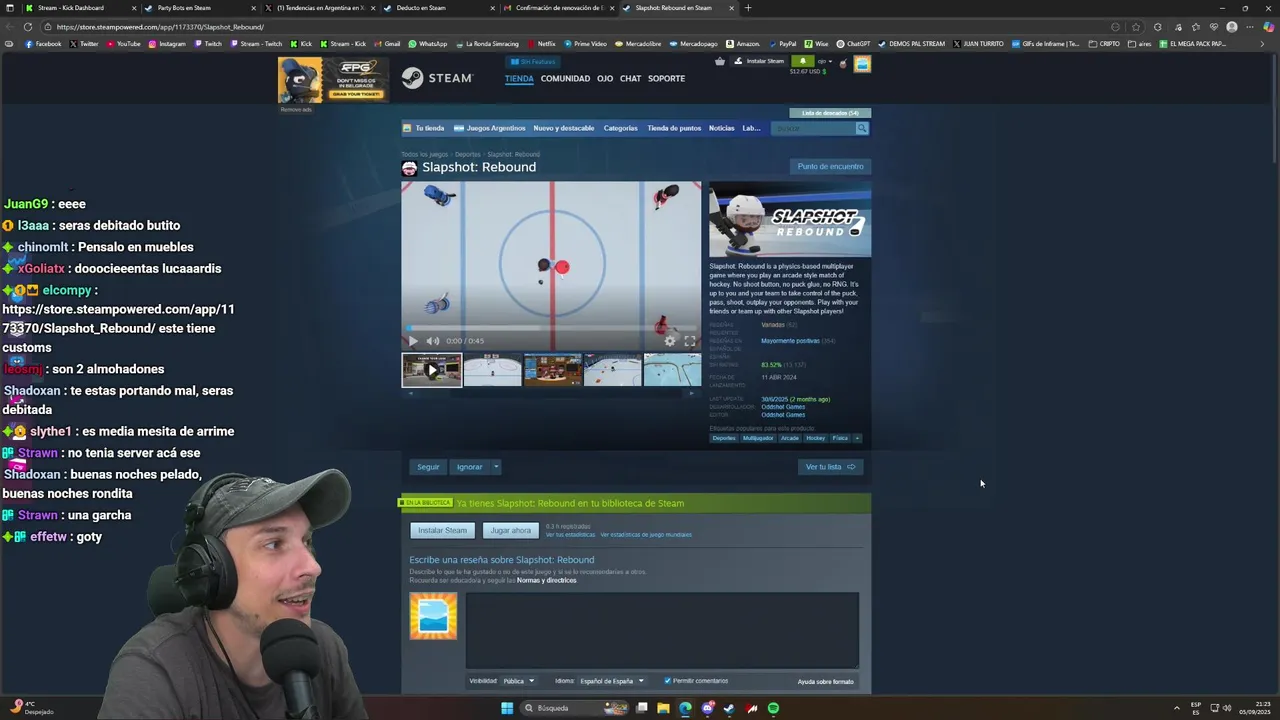Viewport: 1280px width, 720px height.
Task: Click Ver tus estadísticas link
Action: [570, 535]
